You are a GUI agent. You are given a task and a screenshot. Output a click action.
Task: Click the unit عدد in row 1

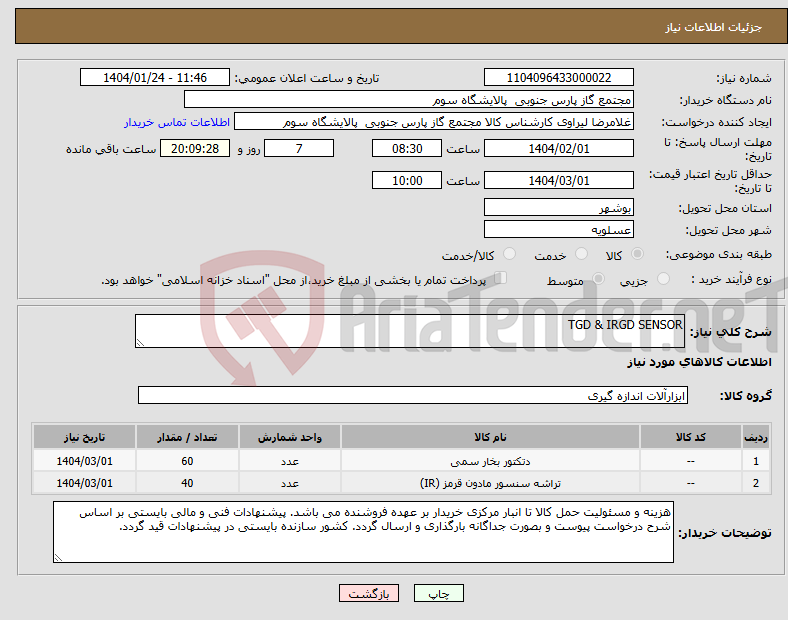(290, 461)
